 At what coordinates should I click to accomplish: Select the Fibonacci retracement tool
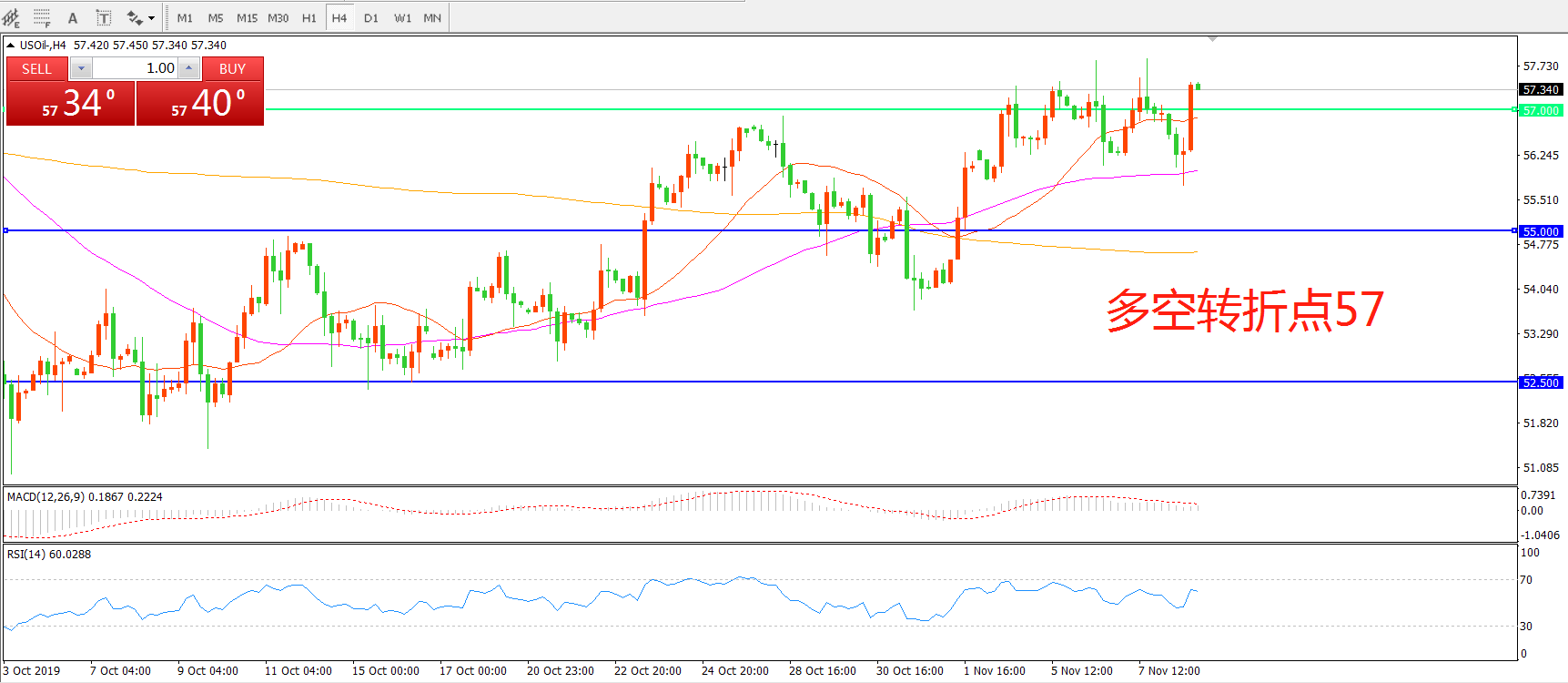pyautogui.click(x=42, y=17)
